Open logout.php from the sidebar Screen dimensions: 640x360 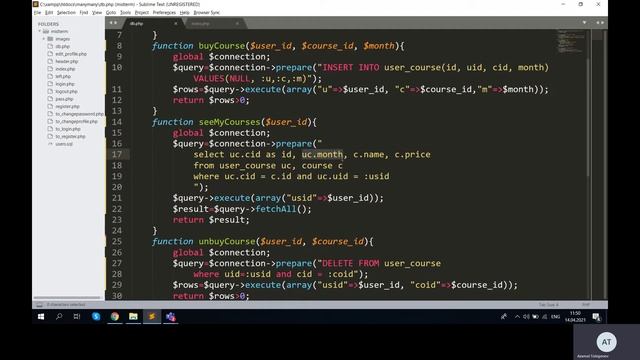(x=66, y=91)
